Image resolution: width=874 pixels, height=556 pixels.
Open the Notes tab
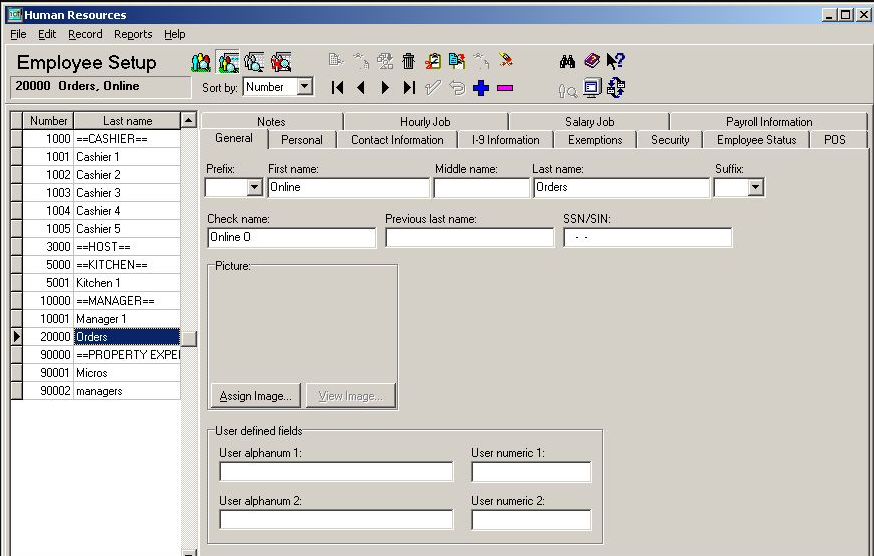click(271, 122)
